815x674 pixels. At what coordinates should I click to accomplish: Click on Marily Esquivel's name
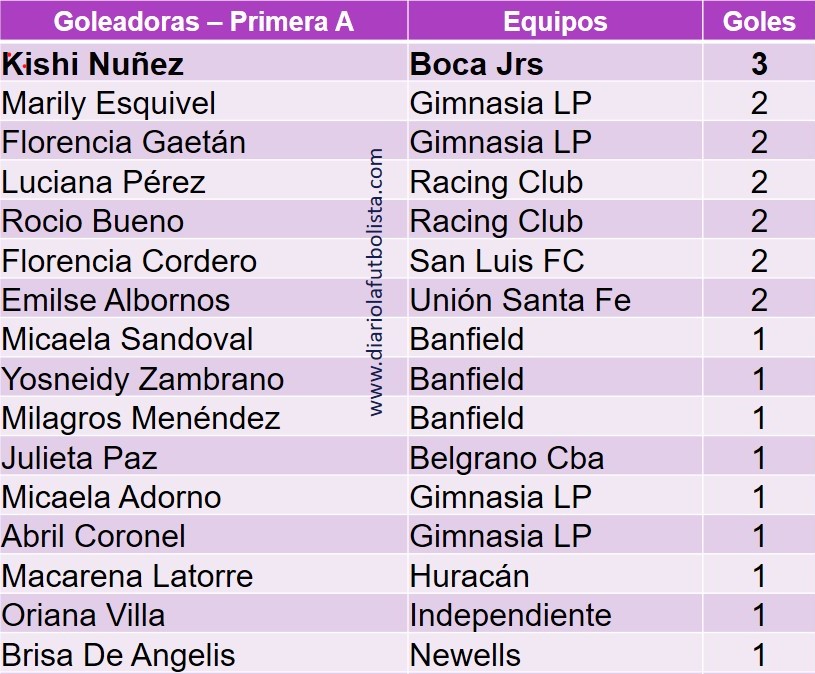pos(109,103)
